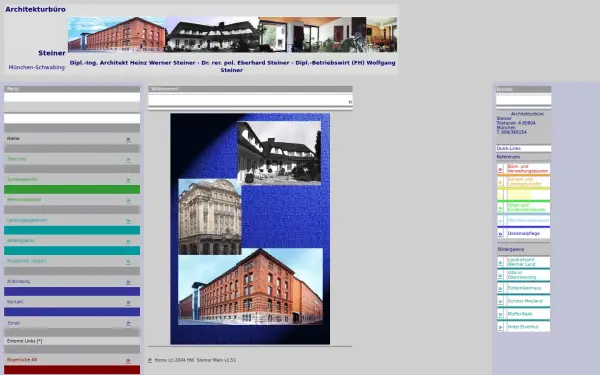Click the arrow icon beside Anbindung
The height and width of the screenshot is (375, 600).
128,282
